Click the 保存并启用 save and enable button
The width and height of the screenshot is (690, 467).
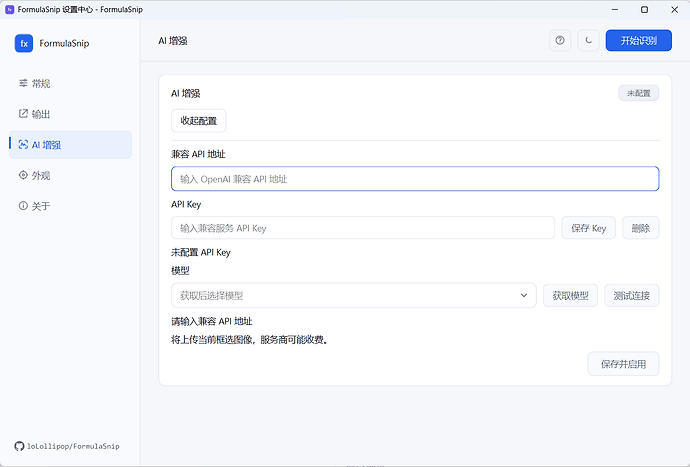point(623,364)
